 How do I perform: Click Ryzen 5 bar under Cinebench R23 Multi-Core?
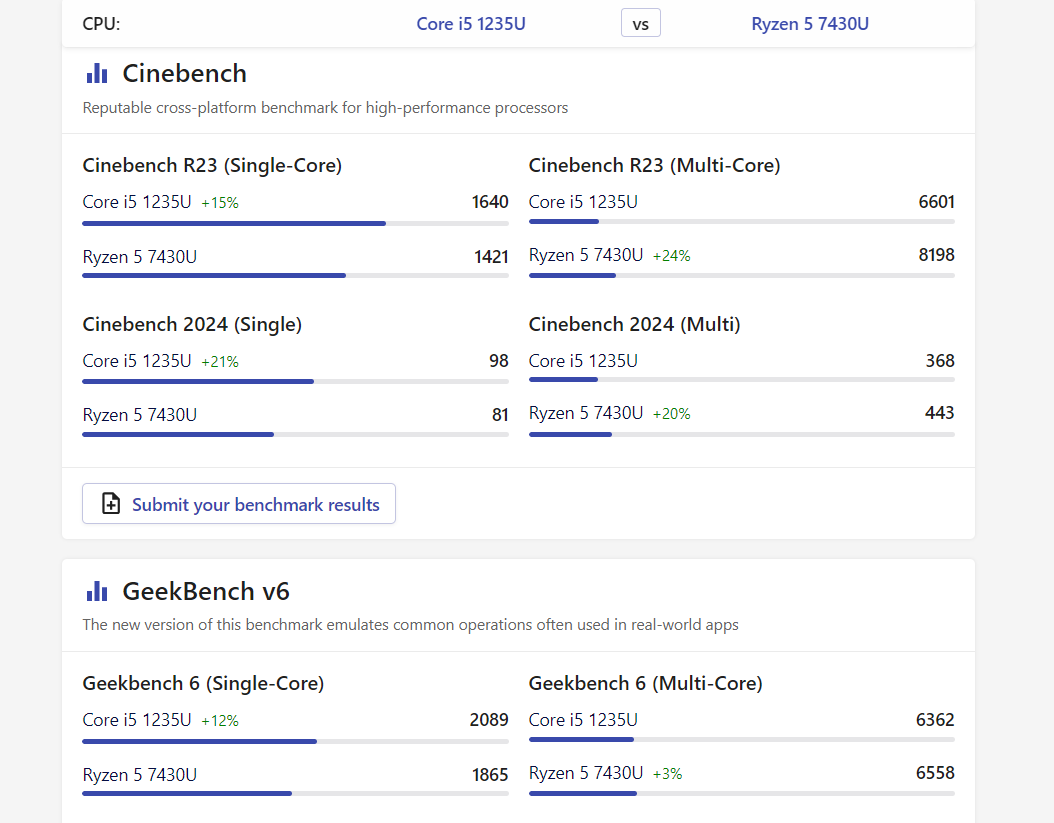(x=572, y=275)
